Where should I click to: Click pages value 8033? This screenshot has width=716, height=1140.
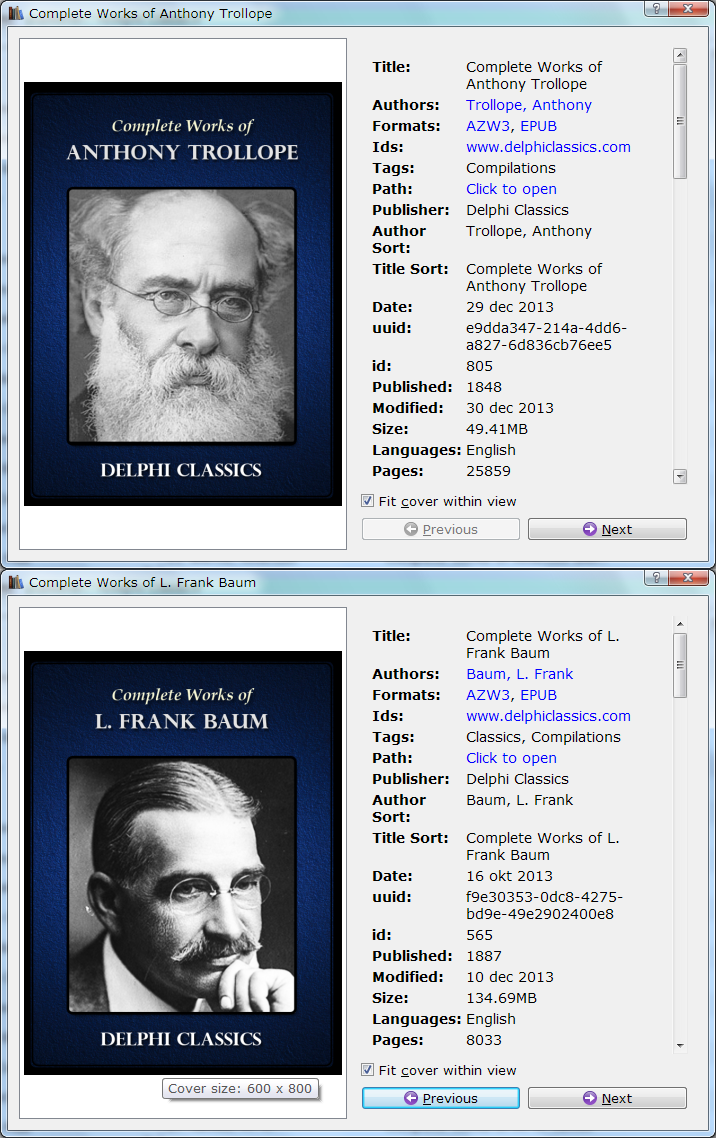(483, 1040)
